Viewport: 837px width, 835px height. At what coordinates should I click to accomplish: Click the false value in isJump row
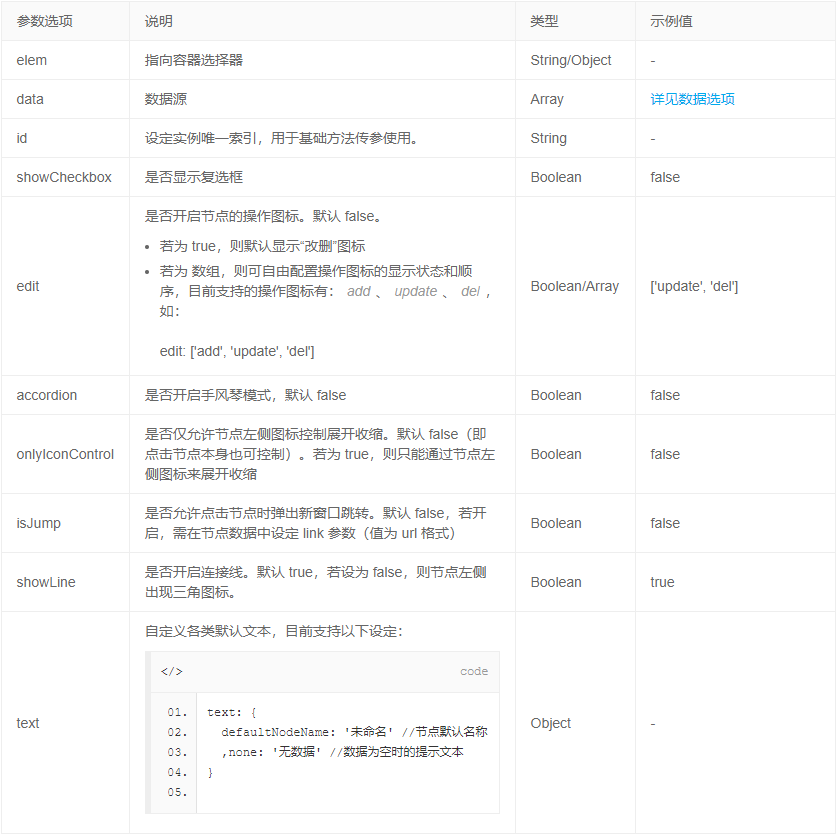(665, 523)
